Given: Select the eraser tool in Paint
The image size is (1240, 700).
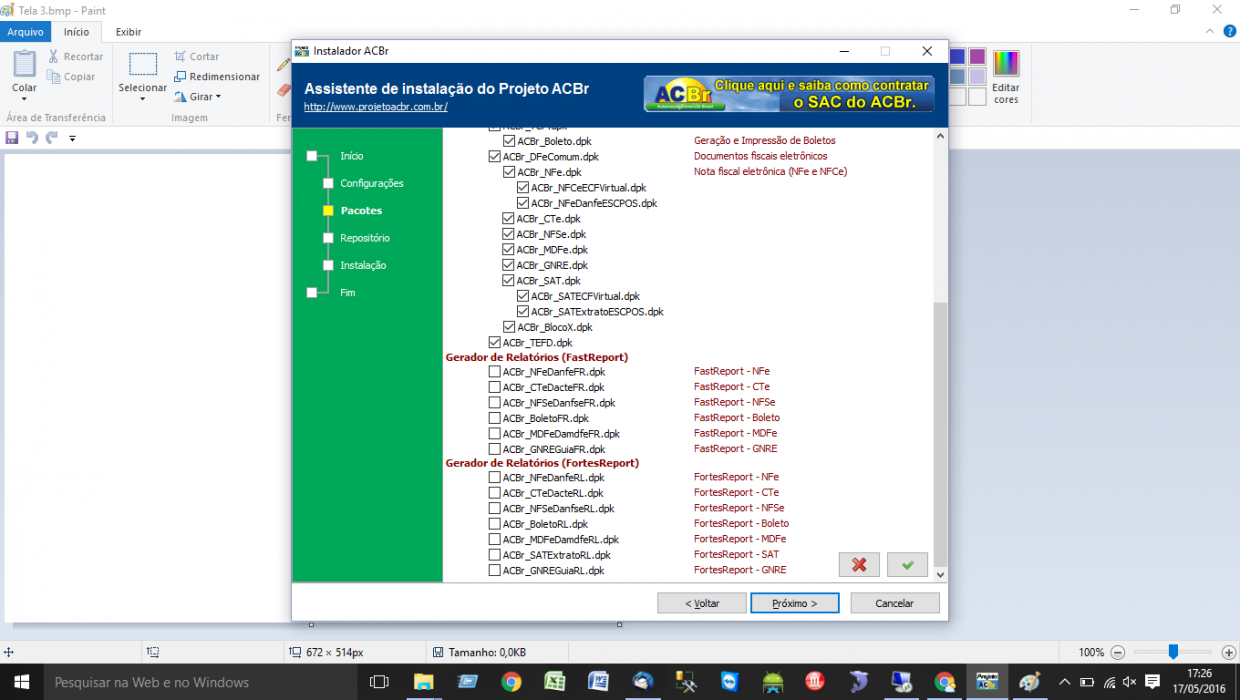Looking at the screenshot, I should [284, 89].
